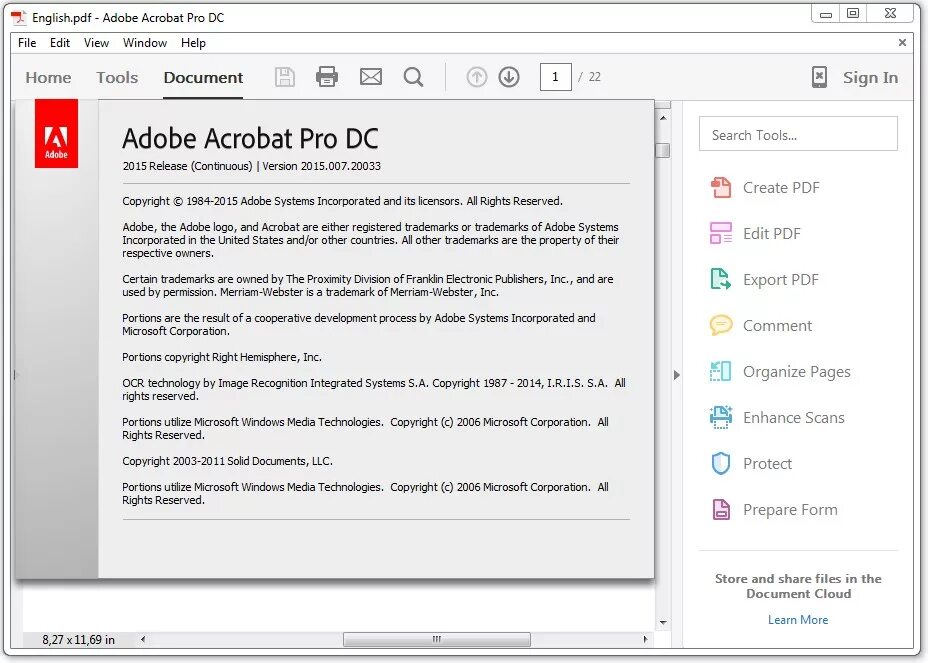The image size is (928, 663).
Task: Click the vertical scrollbar thumb
Action: [663, 150]
